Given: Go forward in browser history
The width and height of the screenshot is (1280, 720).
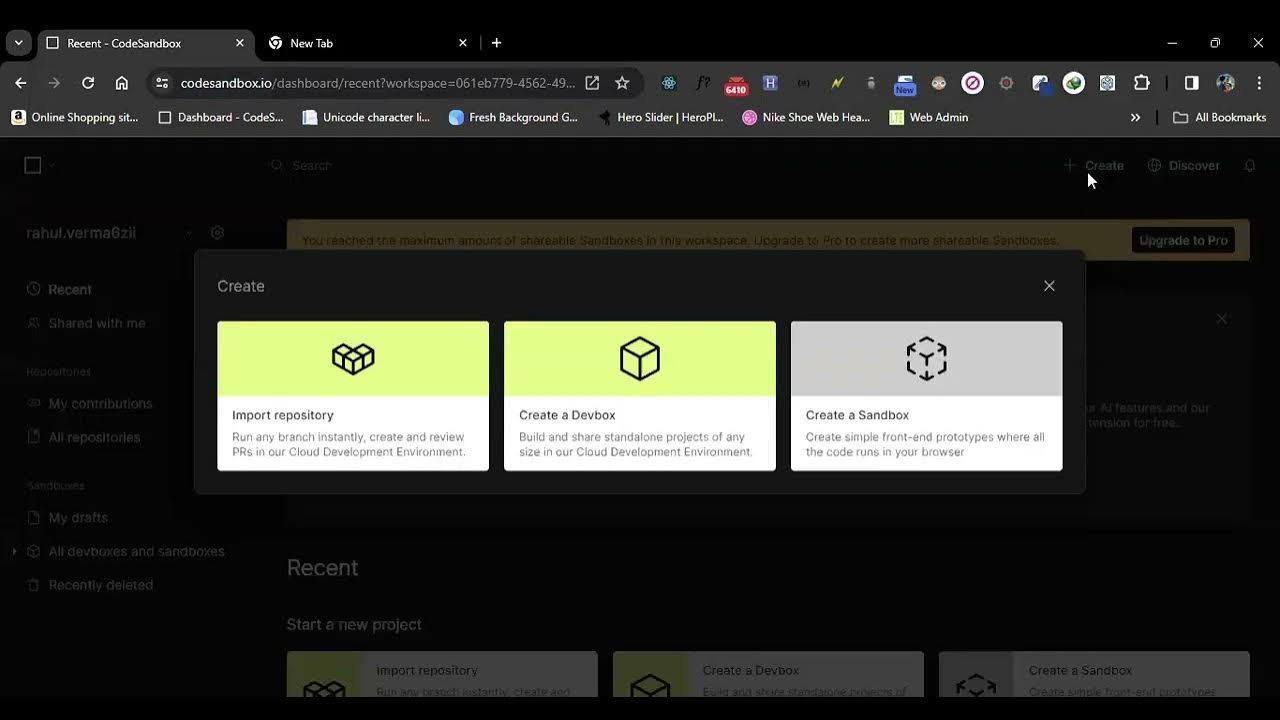Looking at the screenshot, I should [54, 83].
